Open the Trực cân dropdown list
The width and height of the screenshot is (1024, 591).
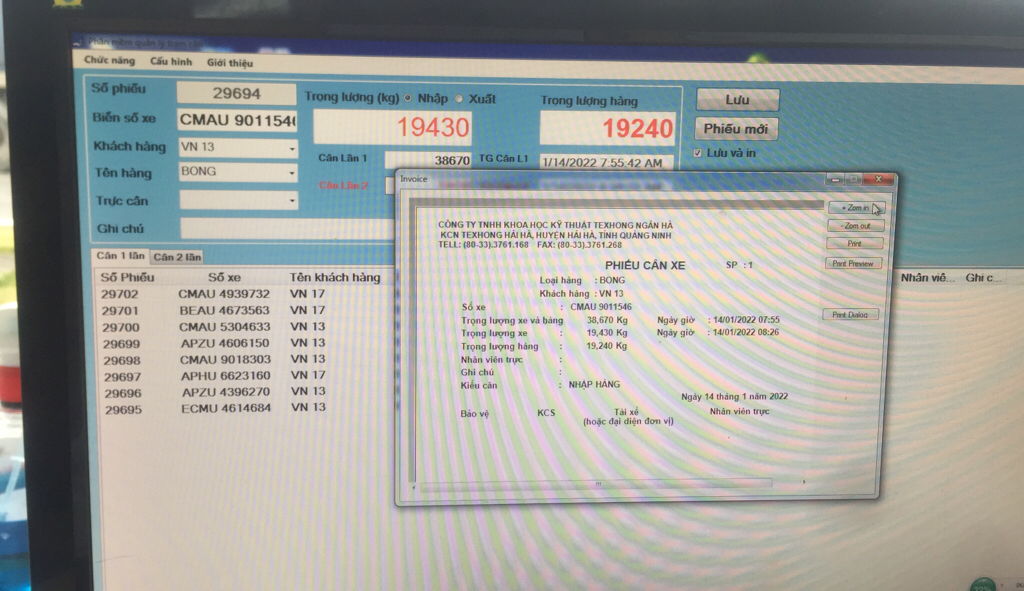coord(292,202)
